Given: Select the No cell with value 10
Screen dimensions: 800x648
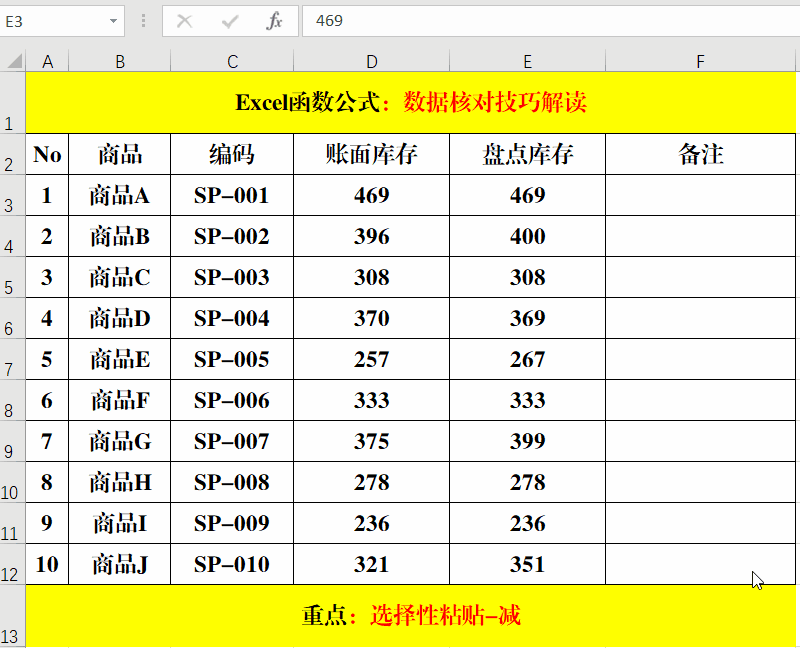Looking at the screenshot, I should click(x=47, y=564).
